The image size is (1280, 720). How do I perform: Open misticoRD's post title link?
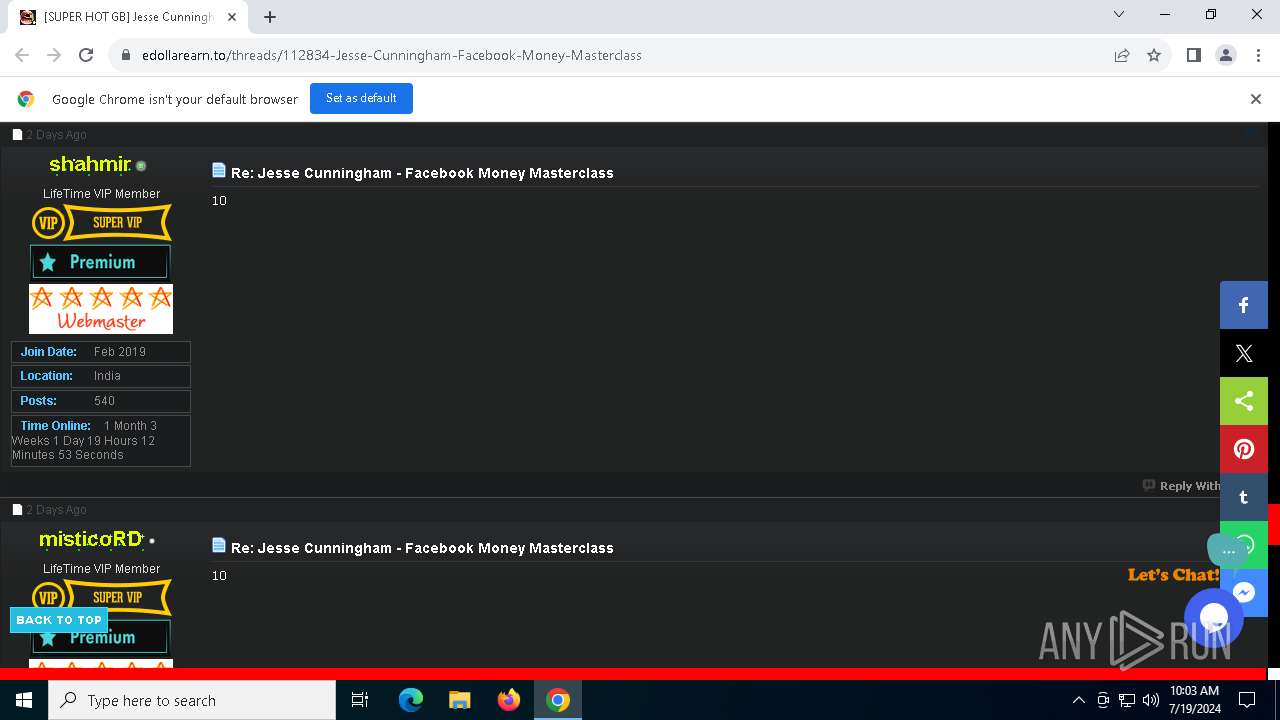(x=422, y=548)
